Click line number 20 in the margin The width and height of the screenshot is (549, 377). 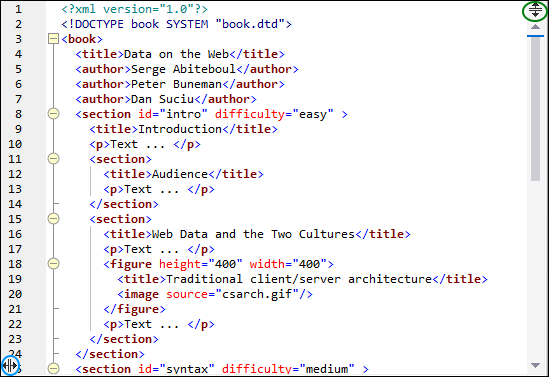tap(15, 294)
